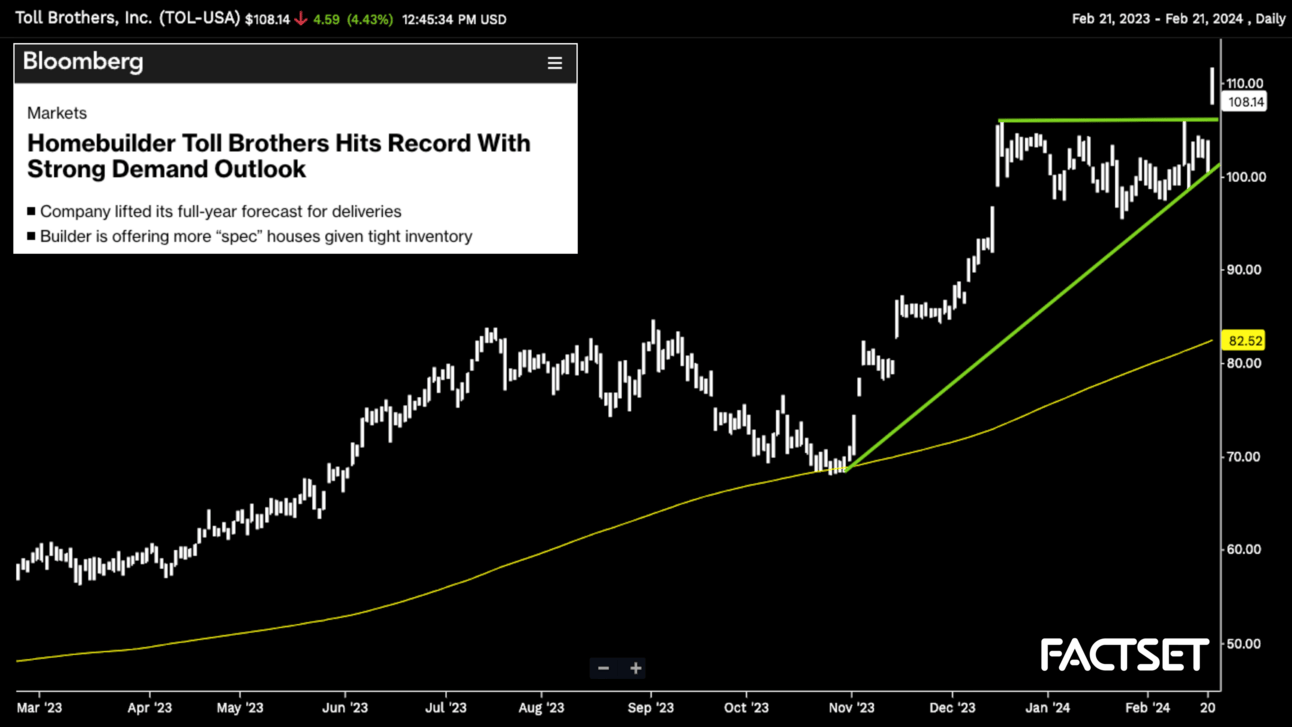Screen dimensions: 1292x727
Task: Click the red down arrow price change indicator
Action: [x=300, y=19]
